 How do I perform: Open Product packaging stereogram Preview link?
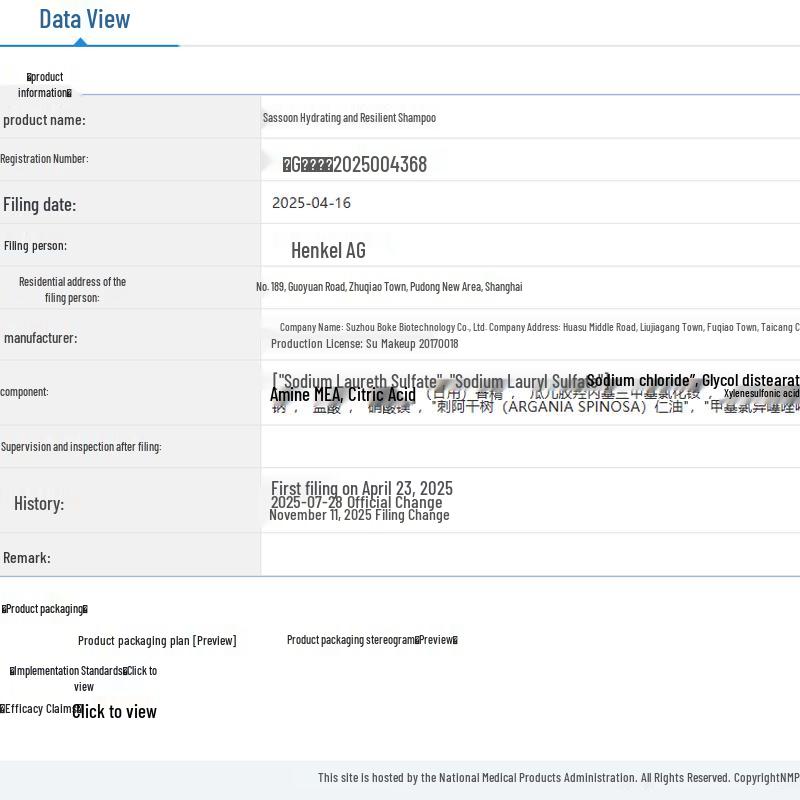tap(372, 640)
